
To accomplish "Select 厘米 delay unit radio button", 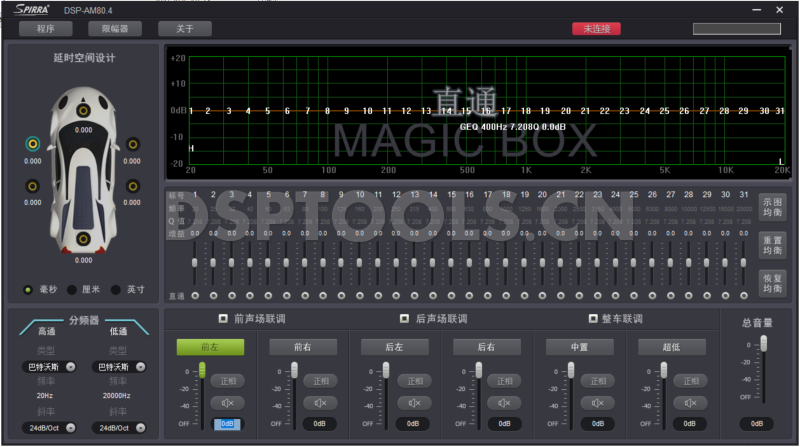I will [x=72, y=290].
